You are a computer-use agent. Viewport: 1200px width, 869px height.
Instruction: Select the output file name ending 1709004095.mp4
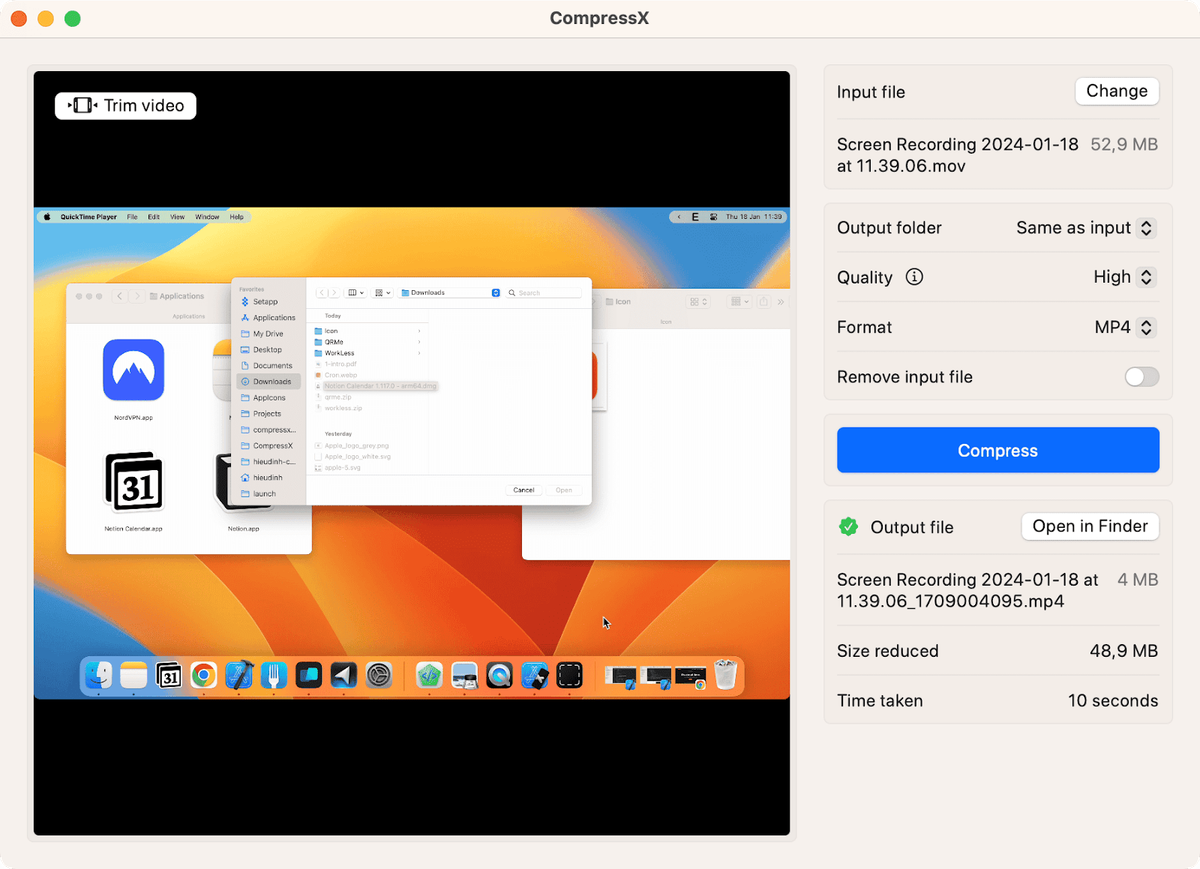pos(968,590)
